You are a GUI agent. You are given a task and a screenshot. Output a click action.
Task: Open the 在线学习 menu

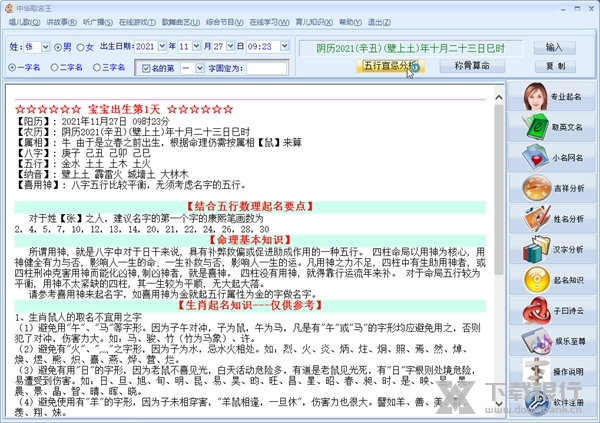tap(269, 22)
